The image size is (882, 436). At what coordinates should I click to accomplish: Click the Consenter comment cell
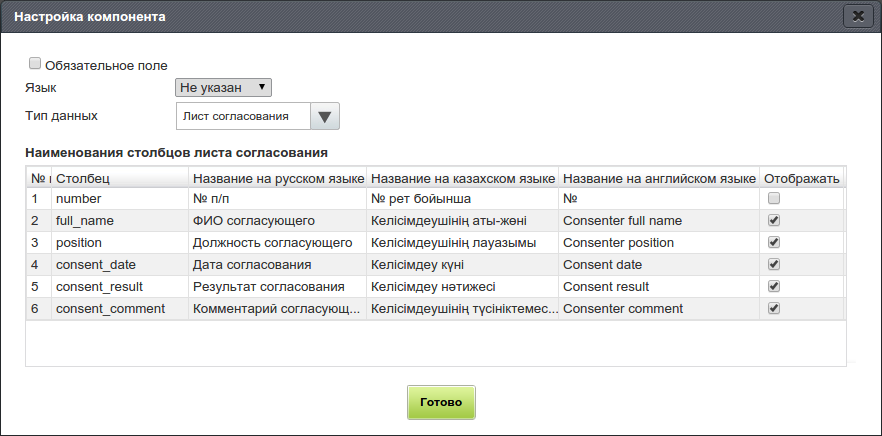[x=659, y=308]
